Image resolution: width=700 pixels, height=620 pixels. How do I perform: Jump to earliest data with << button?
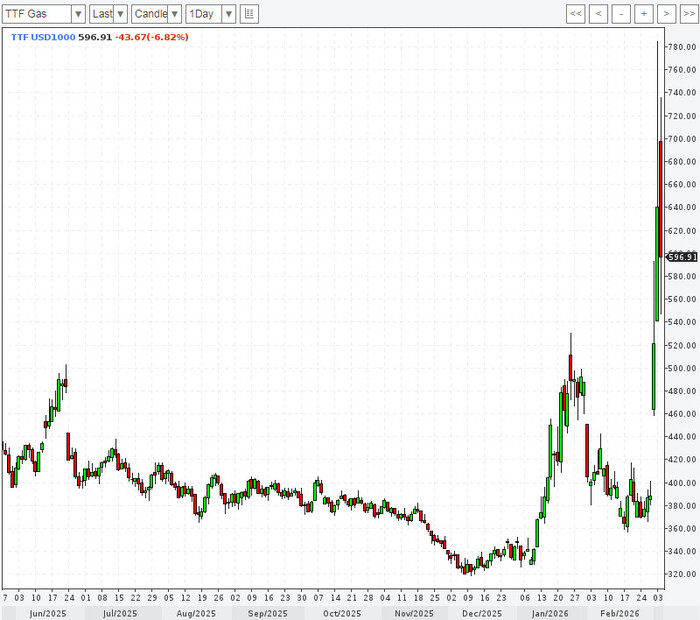click(x=575, y=14)
